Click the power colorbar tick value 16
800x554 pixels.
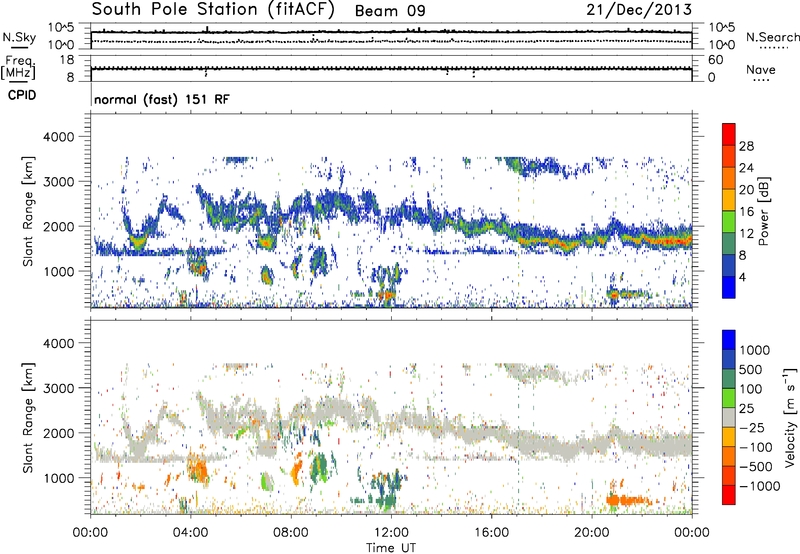[746, 212]
